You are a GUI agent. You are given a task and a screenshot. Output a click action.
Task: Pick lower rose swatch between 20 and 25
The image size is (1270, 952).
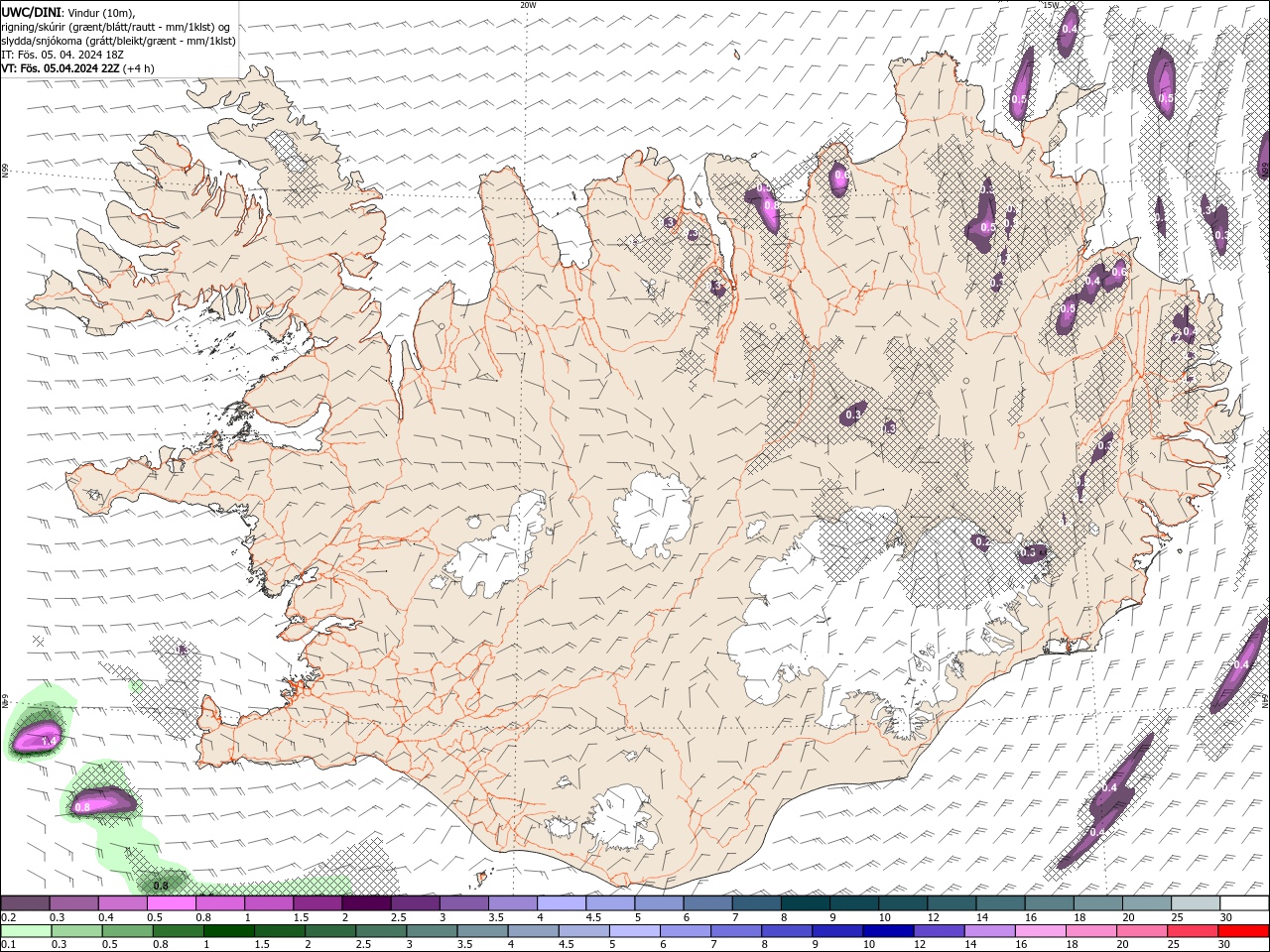click(1140, 931)
